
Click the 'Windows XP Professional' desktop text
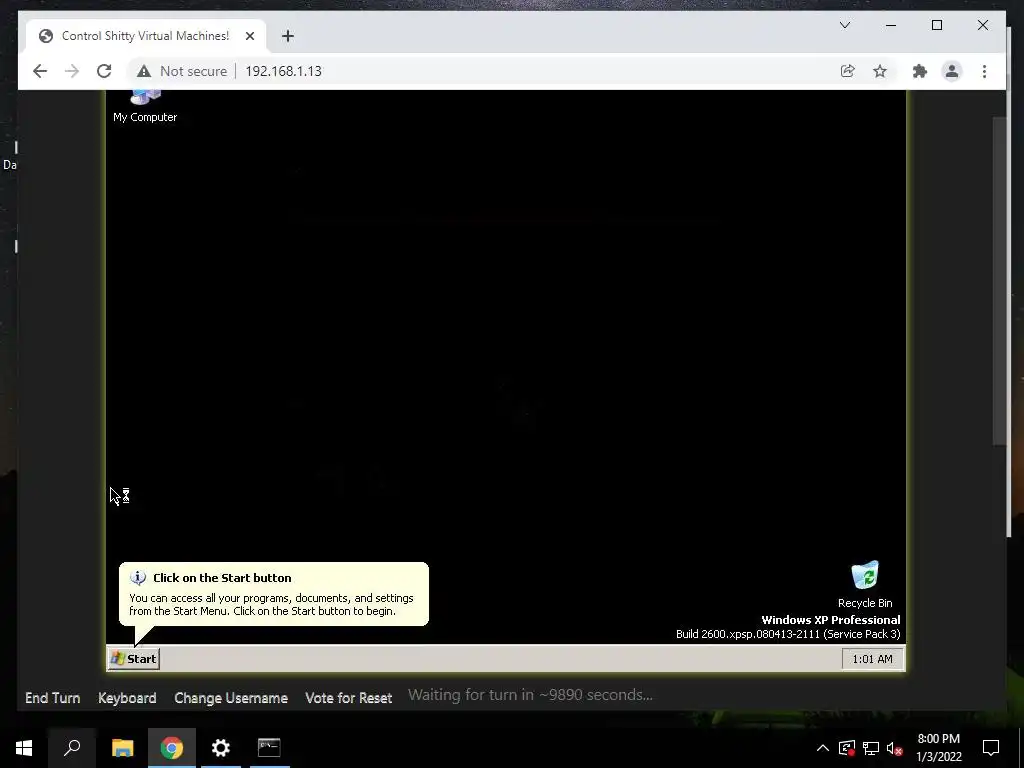[831, 620]
